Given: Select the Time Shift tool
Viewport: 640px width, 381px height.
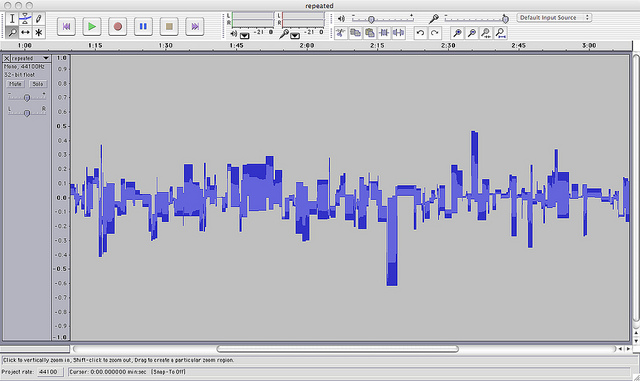Looking at the screenshot, I should coord(25,32).
